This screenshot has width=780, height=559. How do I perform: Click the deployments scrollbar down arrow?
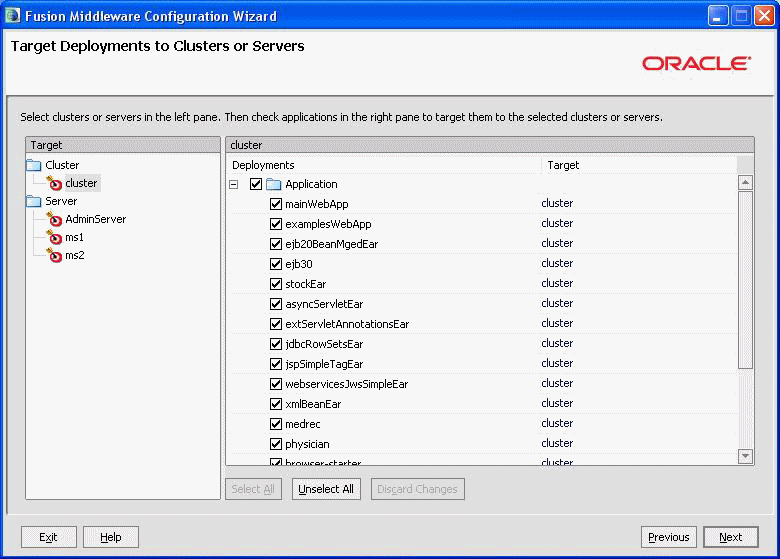tap(745, 456)
